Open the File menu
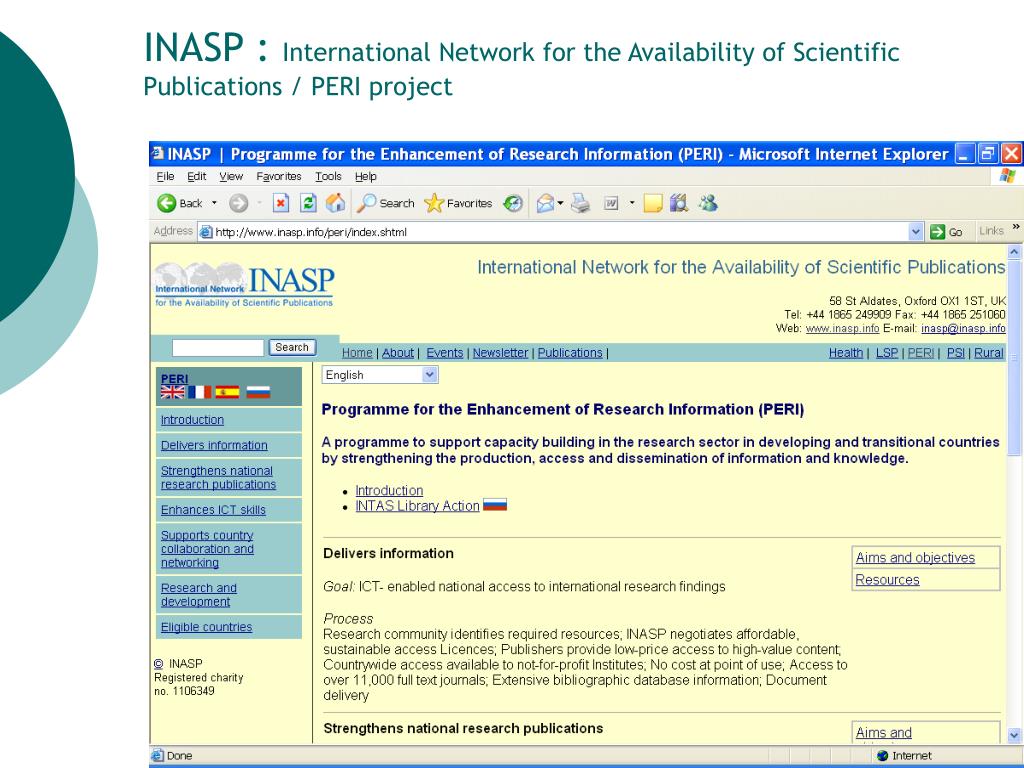 coord(165,176)
